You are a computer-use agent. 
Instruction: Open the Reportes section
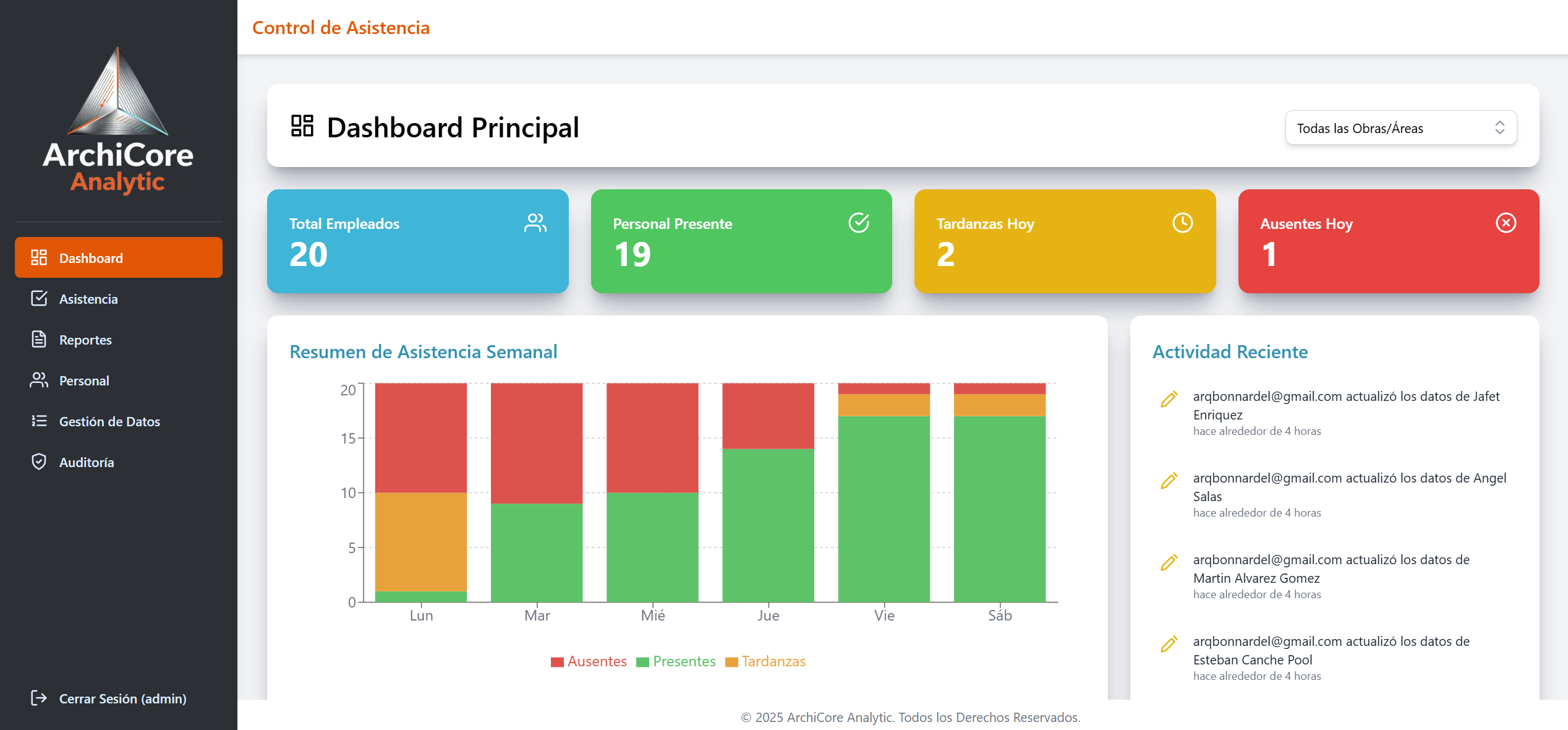pos(119,339)
